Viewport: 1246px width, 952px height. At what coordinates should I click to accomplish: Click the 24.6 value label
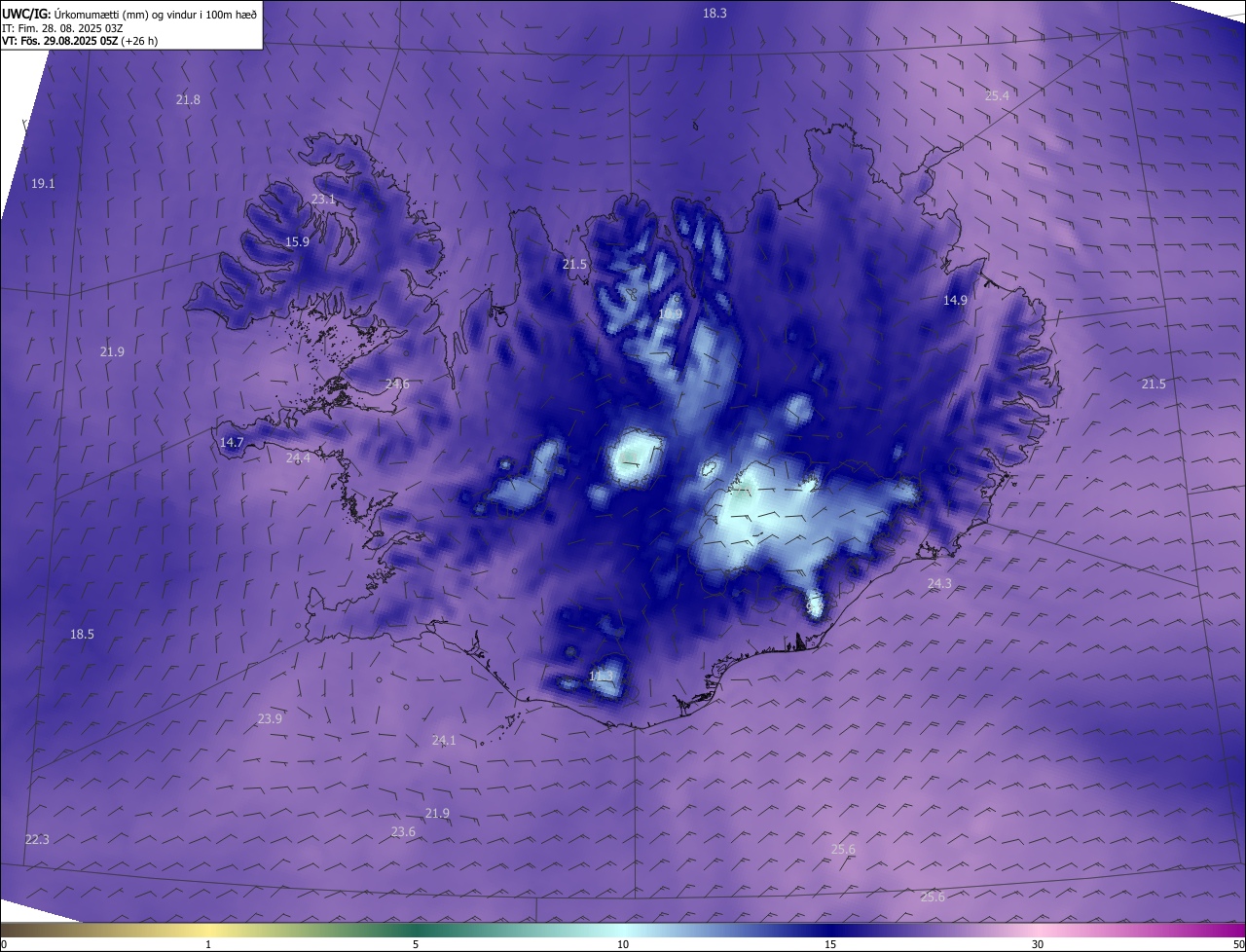pyautogui.click(x=397, y=384)
